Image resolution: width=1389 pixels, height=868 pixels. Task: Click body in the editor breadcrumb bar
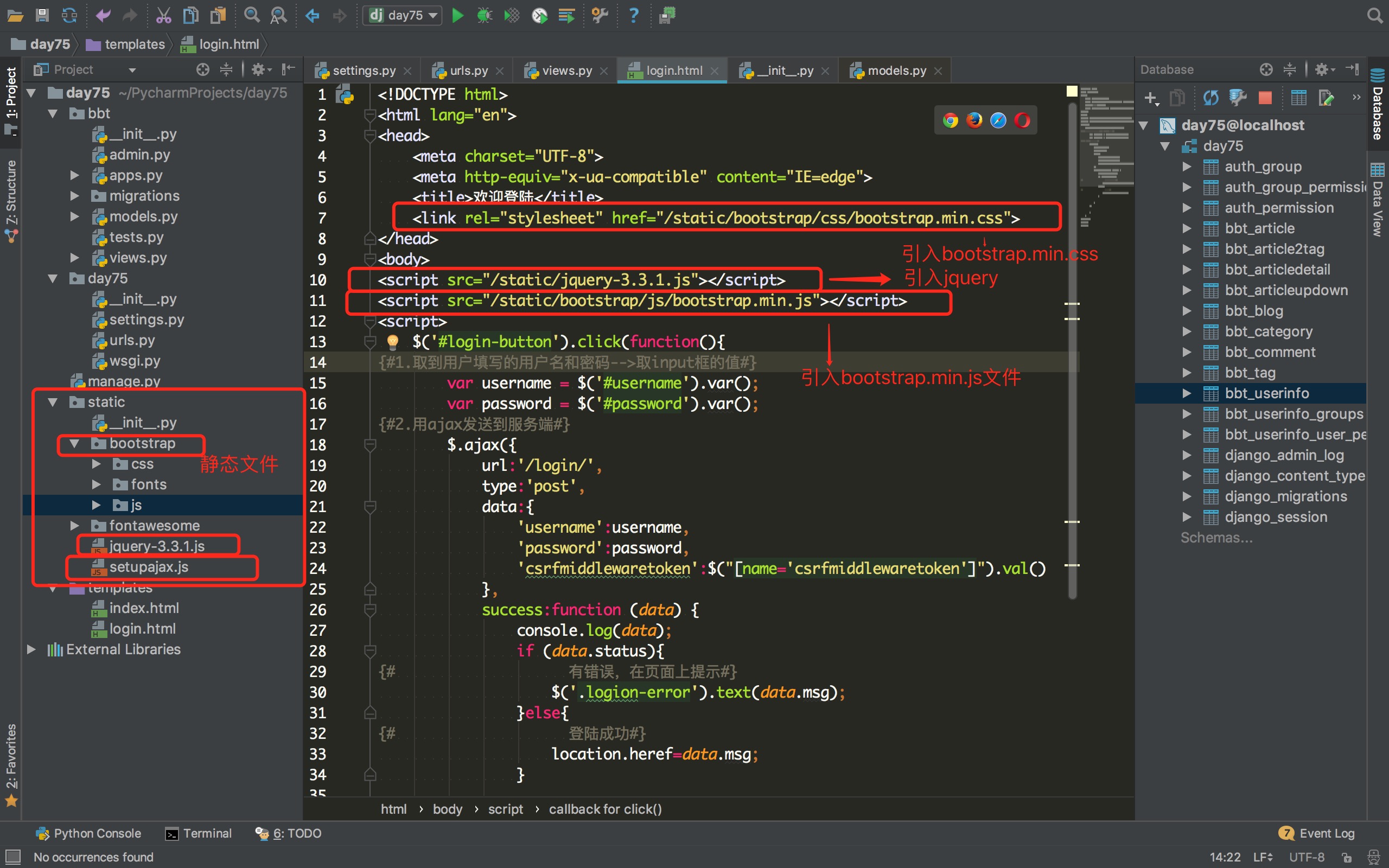tap(447, 809)
